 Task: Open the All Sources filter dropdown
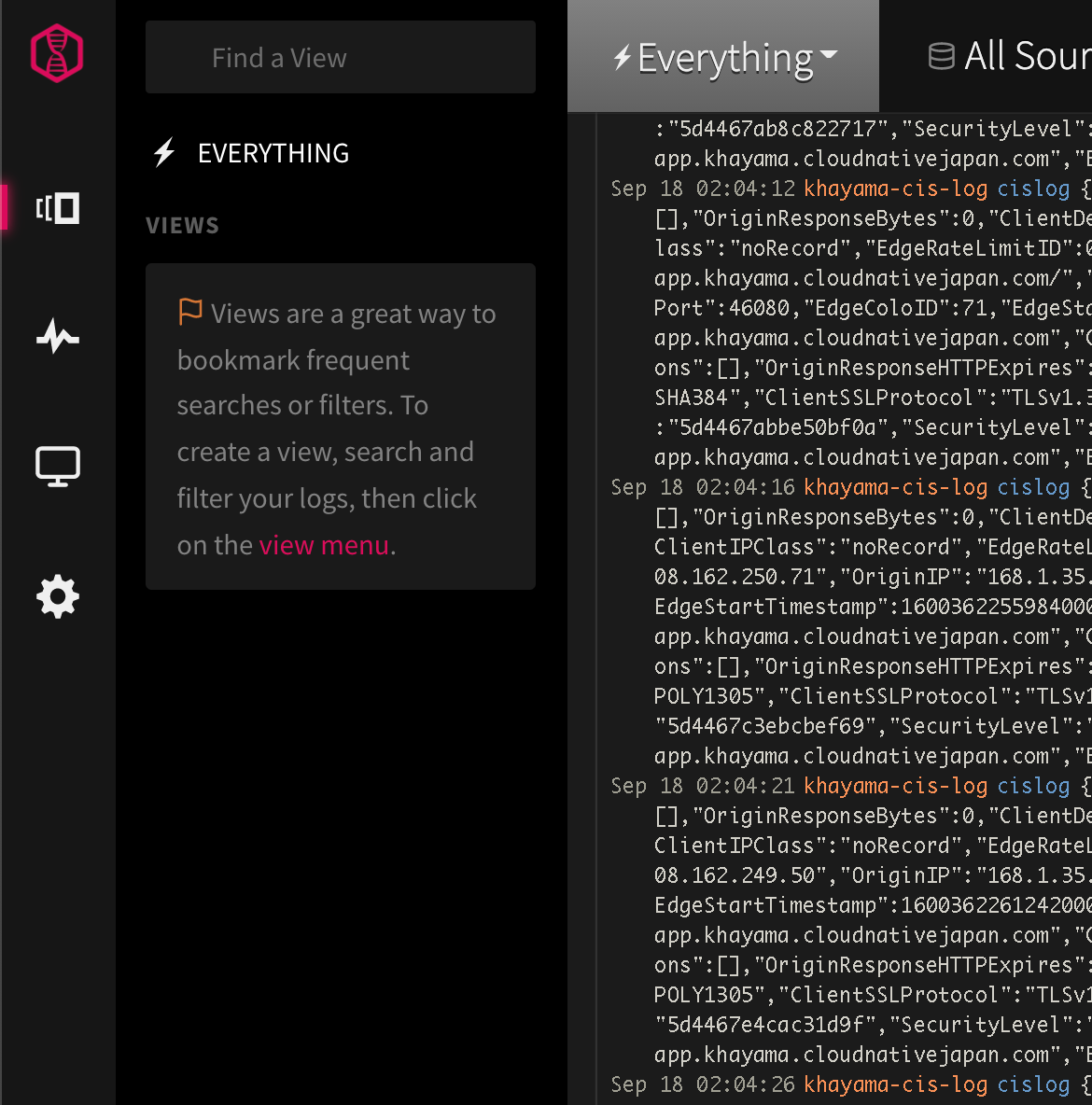pos(1010,56)
